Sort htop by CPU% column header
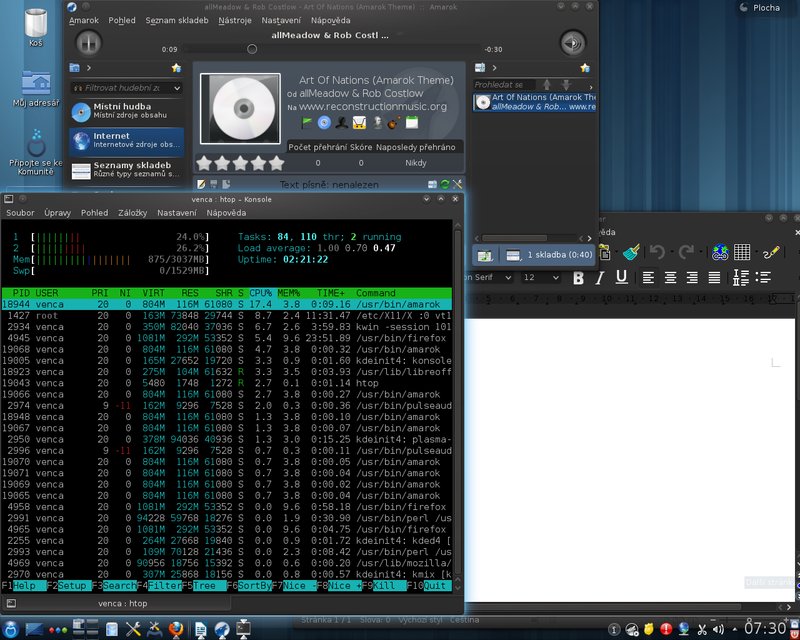Screen dimensions: 800x640 (x=260, y=293)
